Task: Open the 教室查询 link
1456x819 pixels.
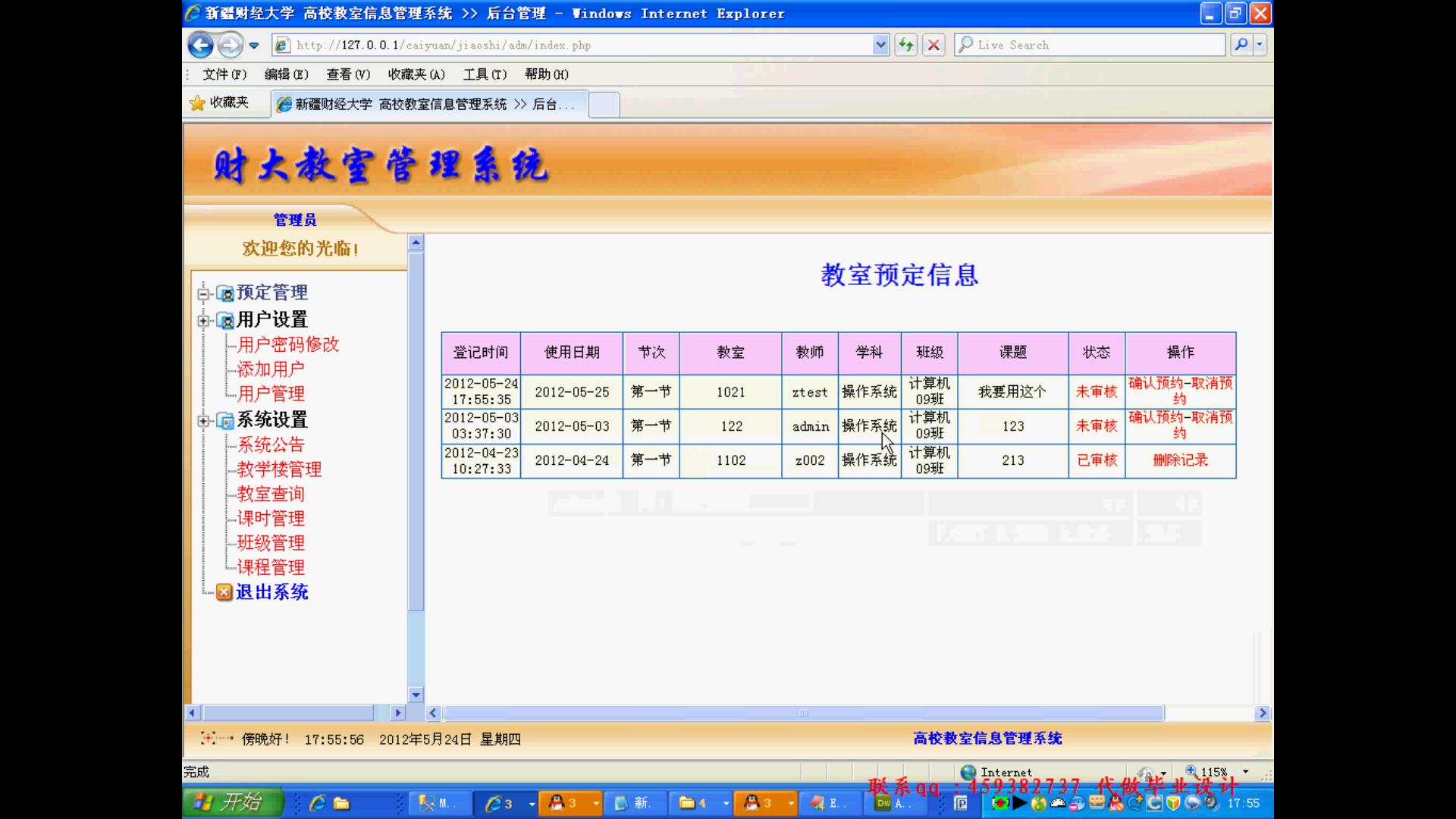Action: coord(271,494)
